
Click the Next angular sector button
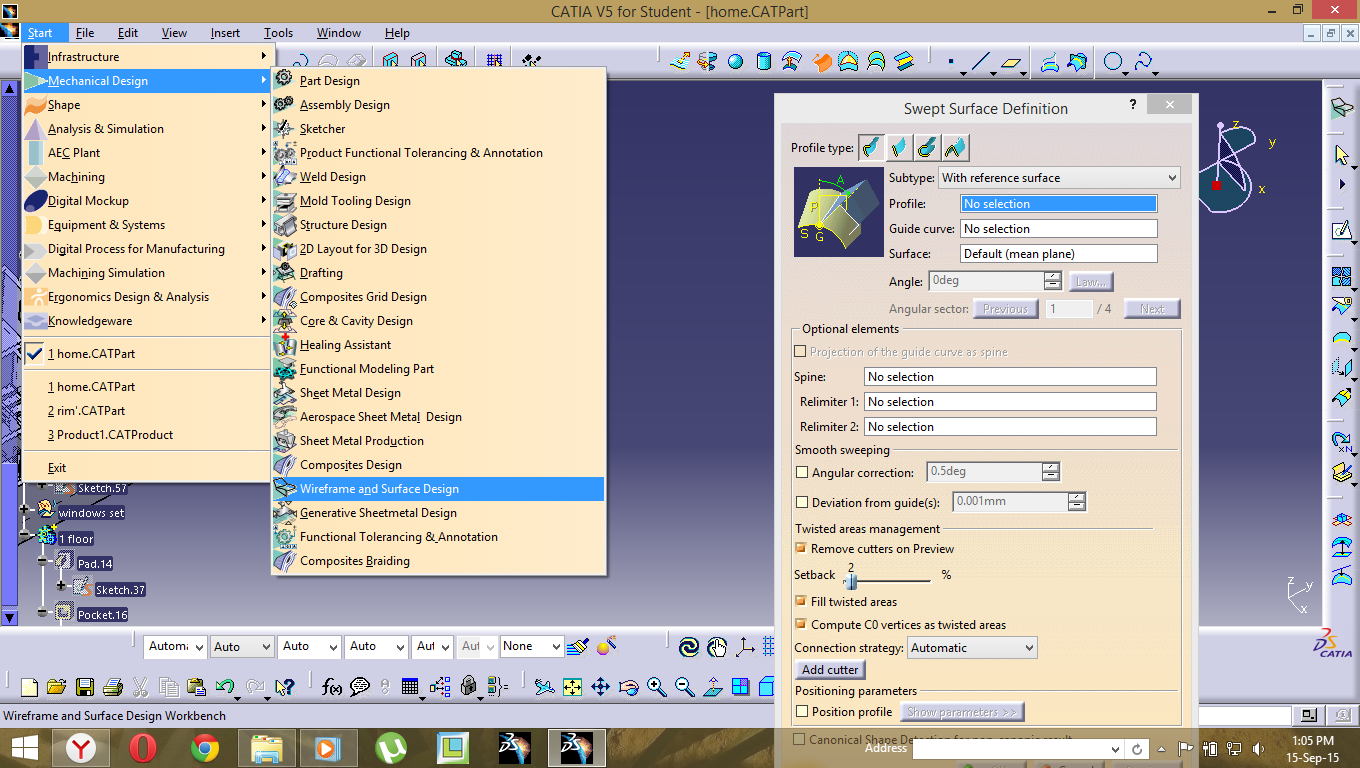pyautogui.click(x=1152, y=309)
